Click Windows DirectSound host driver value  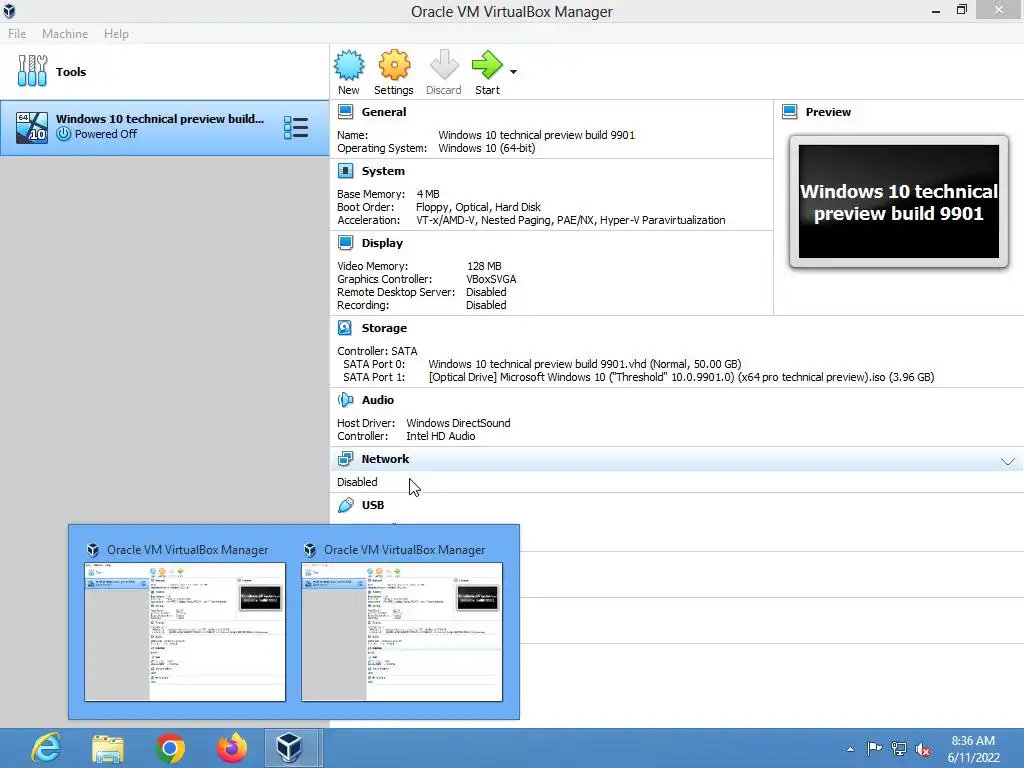point(458,423)
